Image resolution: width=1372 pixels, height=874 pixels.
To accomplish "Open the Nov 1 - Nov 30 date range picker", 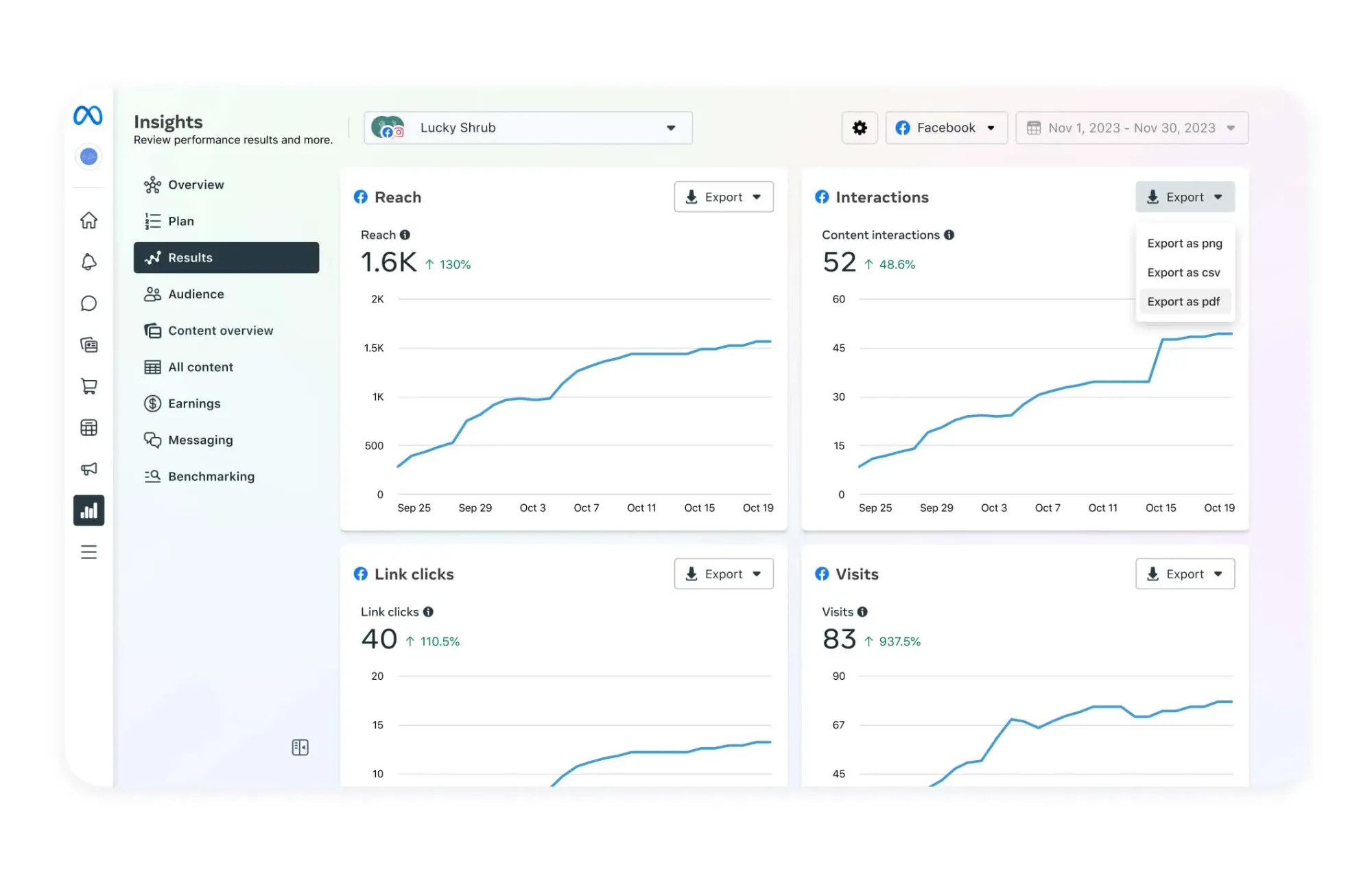I will (1131, 128).
